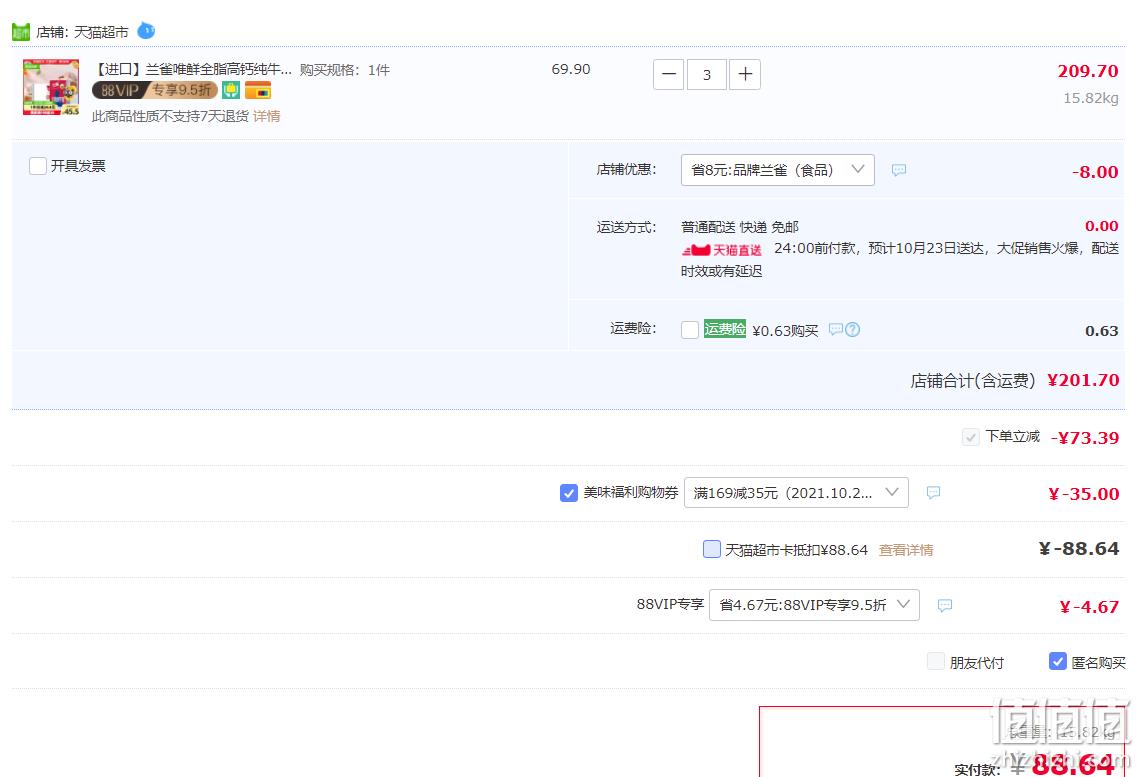This screenshot has width=1140, height=777.
Task: Click the 88VIP专享 label
Action: (670, 604)
